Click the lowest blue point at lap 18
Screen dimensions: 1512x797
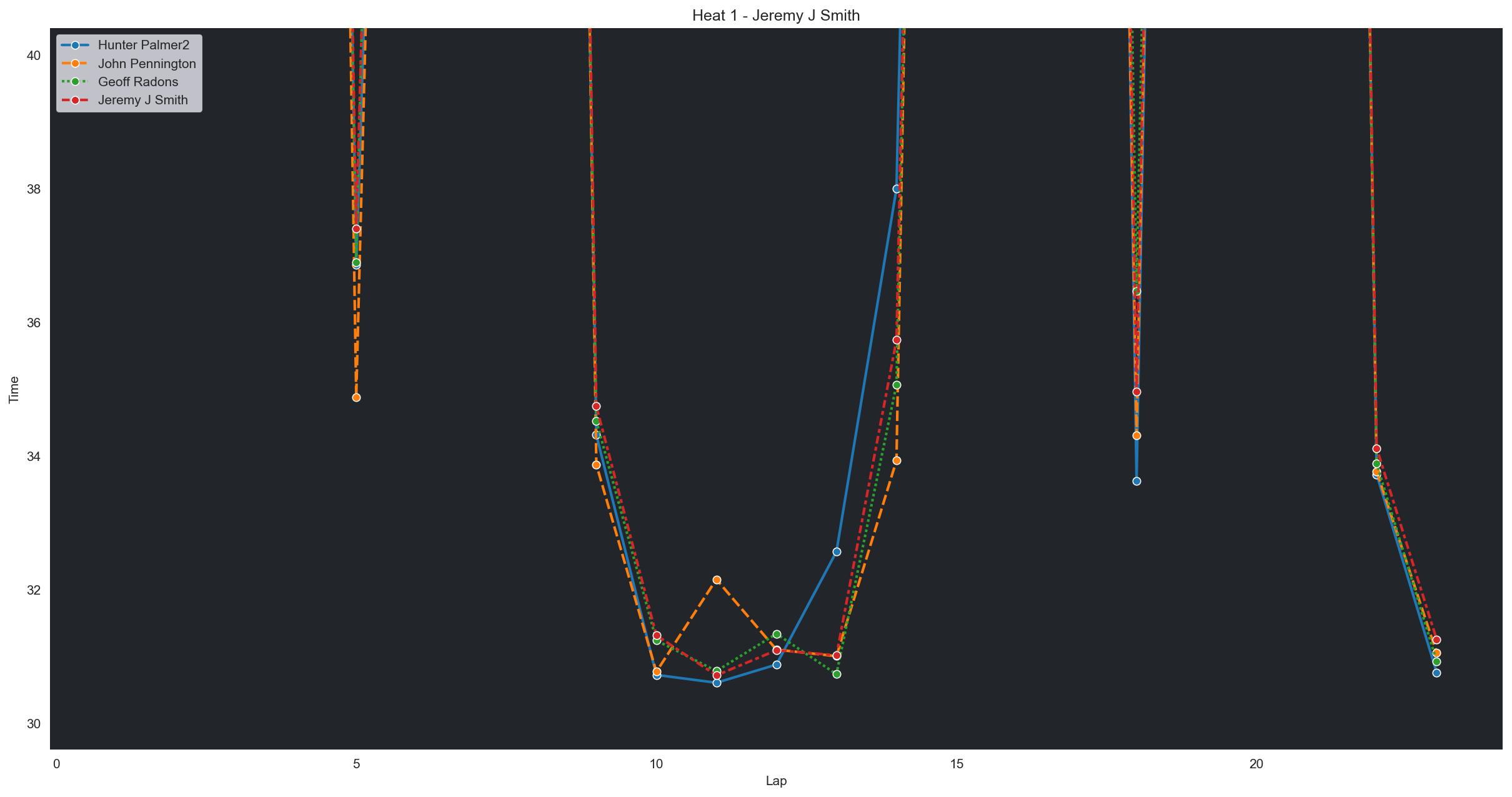click(1136, 481)
